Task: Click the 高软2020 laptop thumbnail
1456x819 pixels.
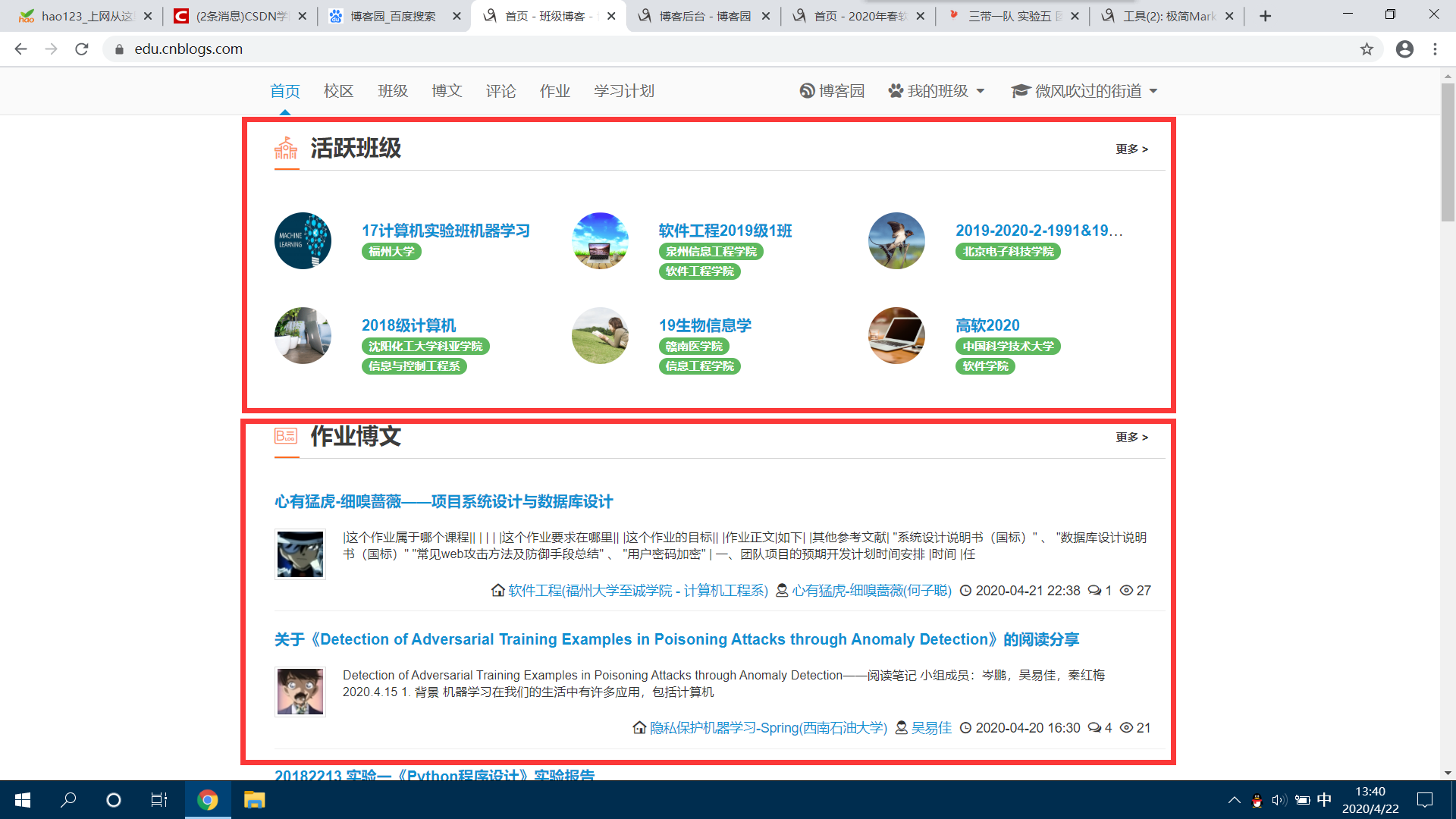Action: [x=896, y=335]
